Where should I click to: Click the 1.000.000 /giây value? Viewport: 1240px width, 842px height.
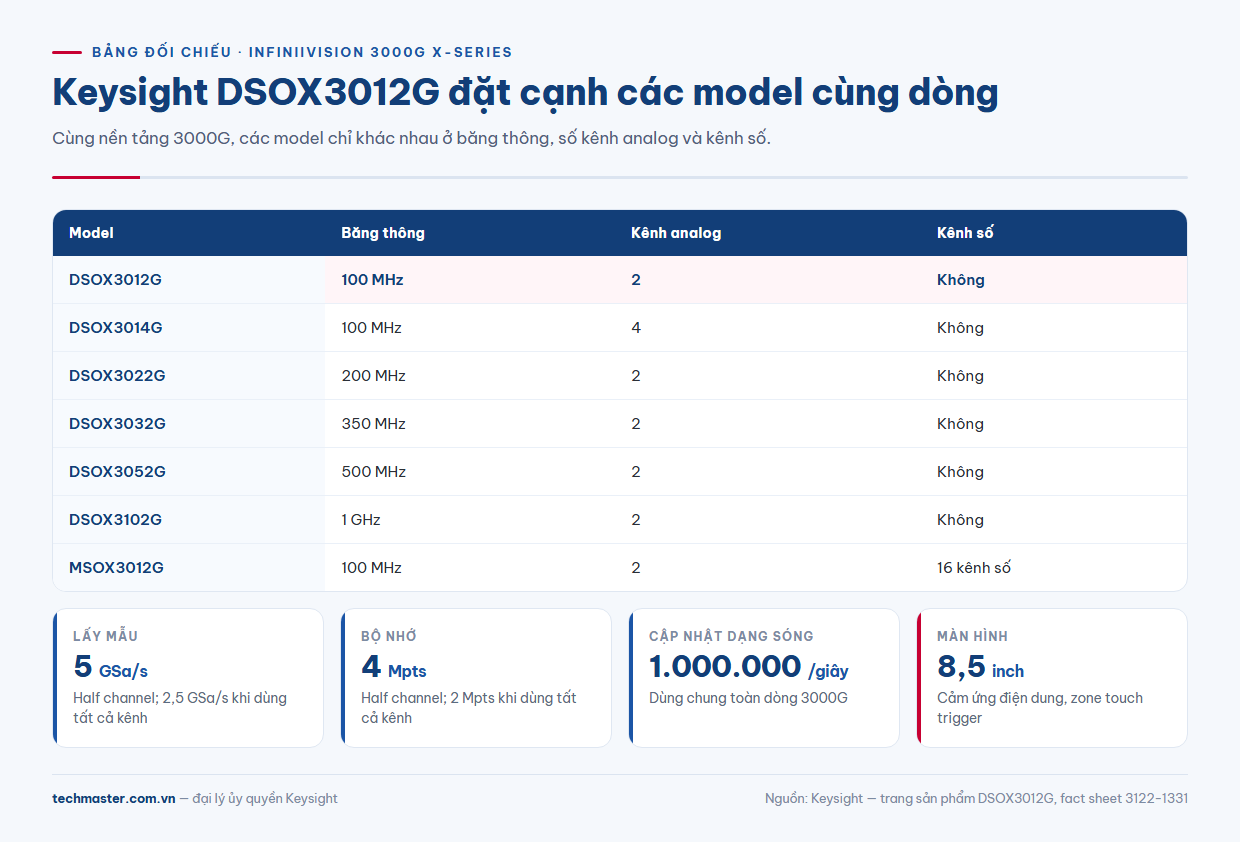tap(749, 667)
